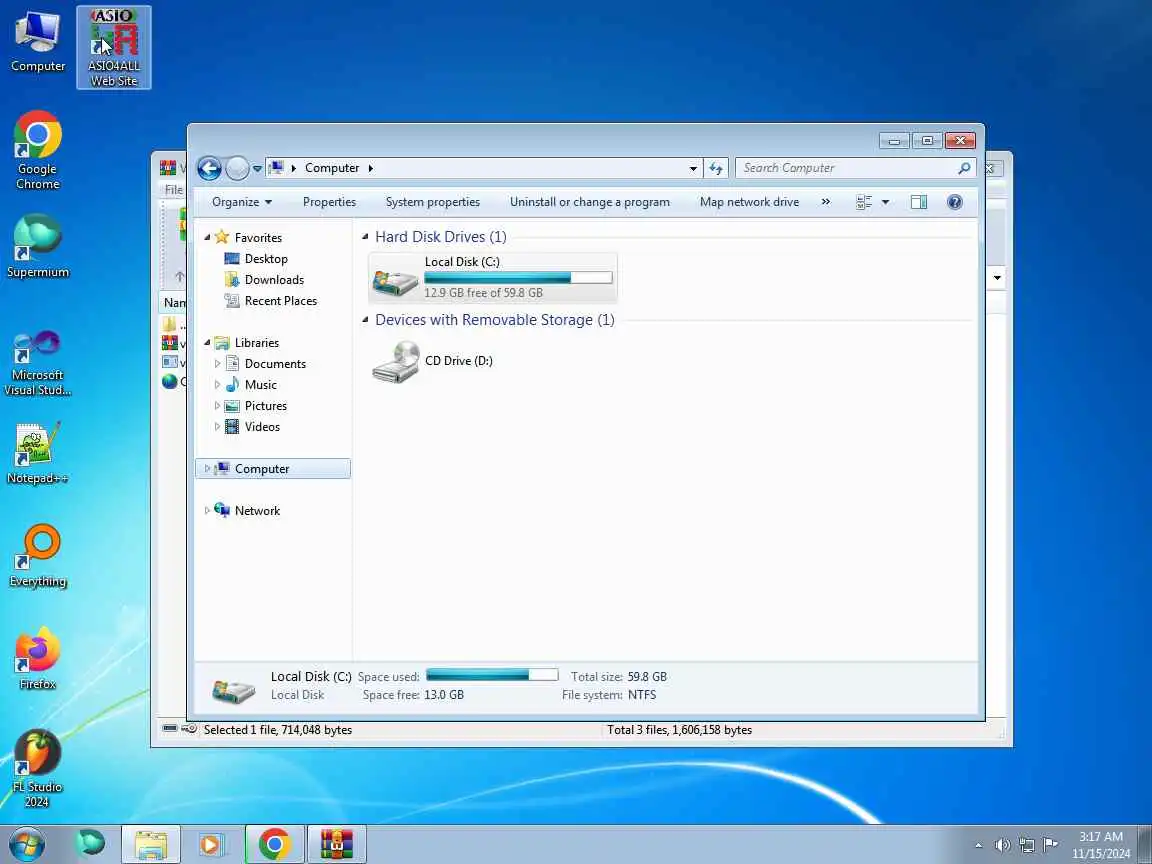This screenshot has width=1152, height=864.
Task: Expand the Computer tree node
Action: [207, 469]
